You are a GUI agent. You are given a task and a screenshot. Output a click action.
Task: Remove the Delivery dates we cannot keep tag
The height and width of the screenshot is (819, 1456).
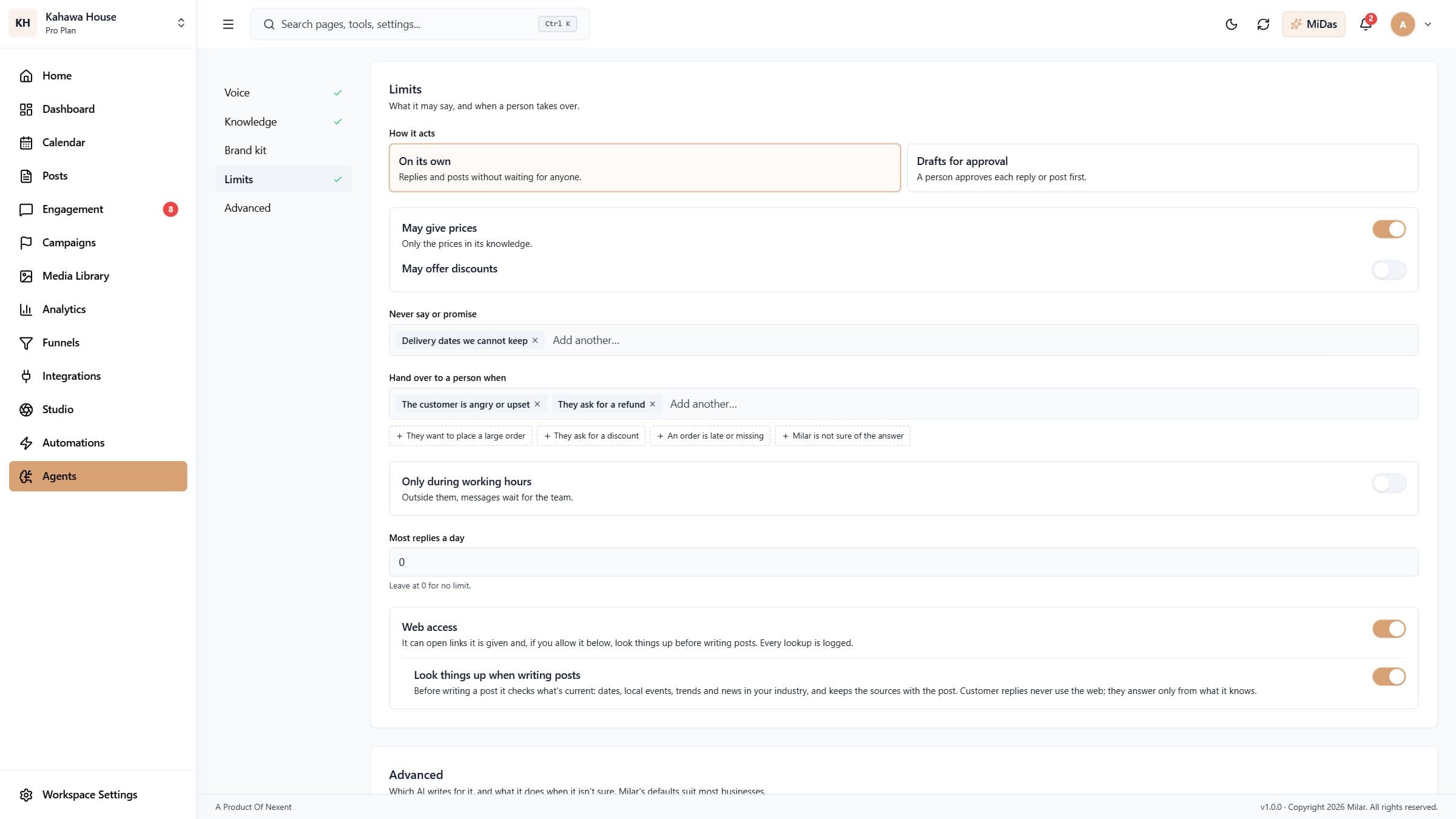[x=535, y=340]
